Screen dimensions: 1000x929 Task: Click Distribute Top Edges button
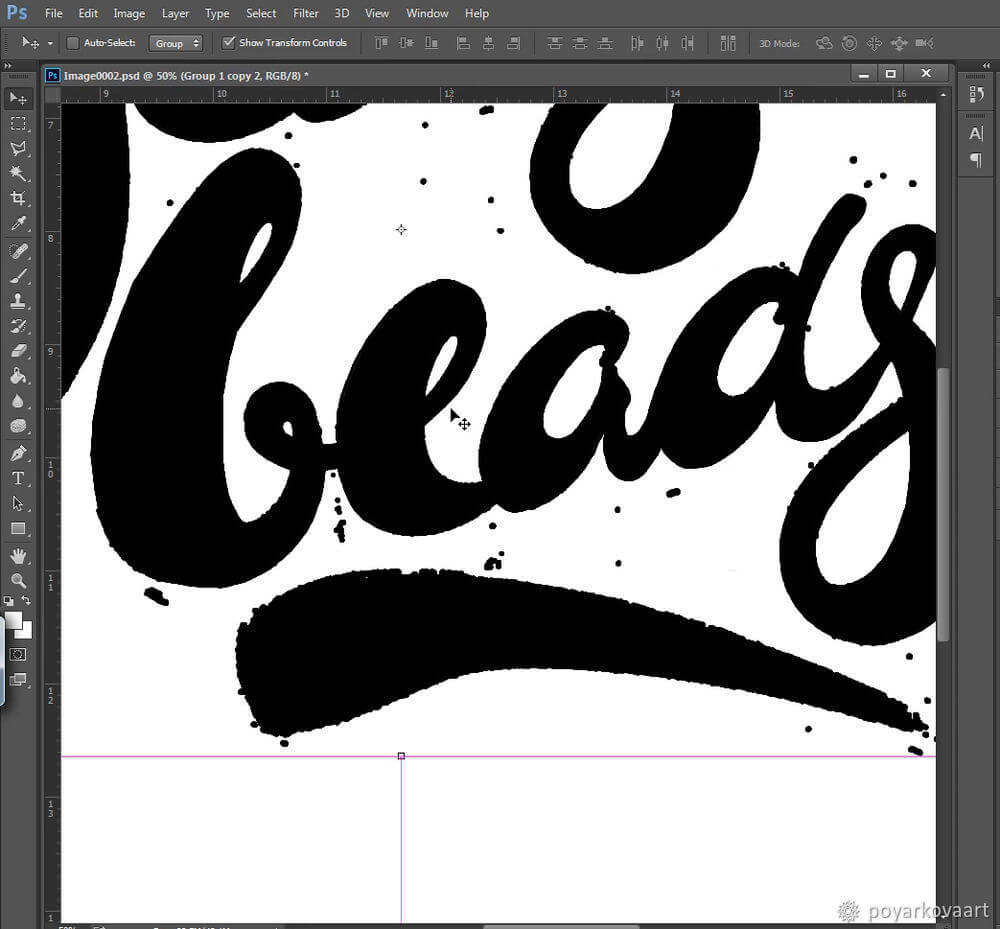click(x=555, y=43)
